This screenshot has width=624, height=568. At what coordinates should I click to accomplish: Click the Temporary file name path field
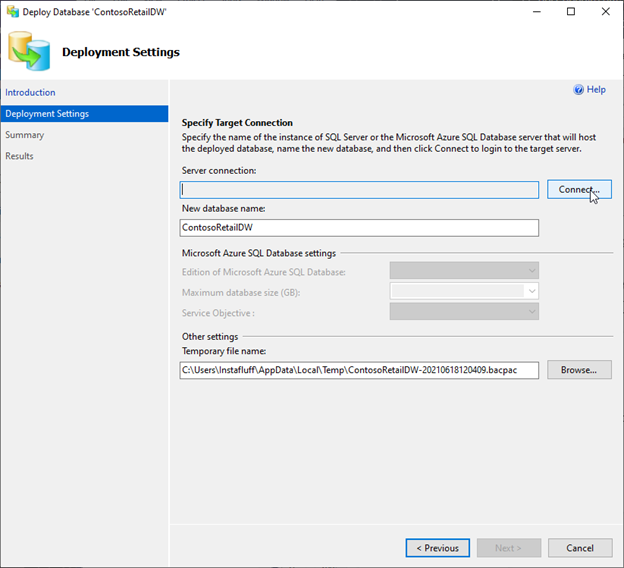[359, 370]
